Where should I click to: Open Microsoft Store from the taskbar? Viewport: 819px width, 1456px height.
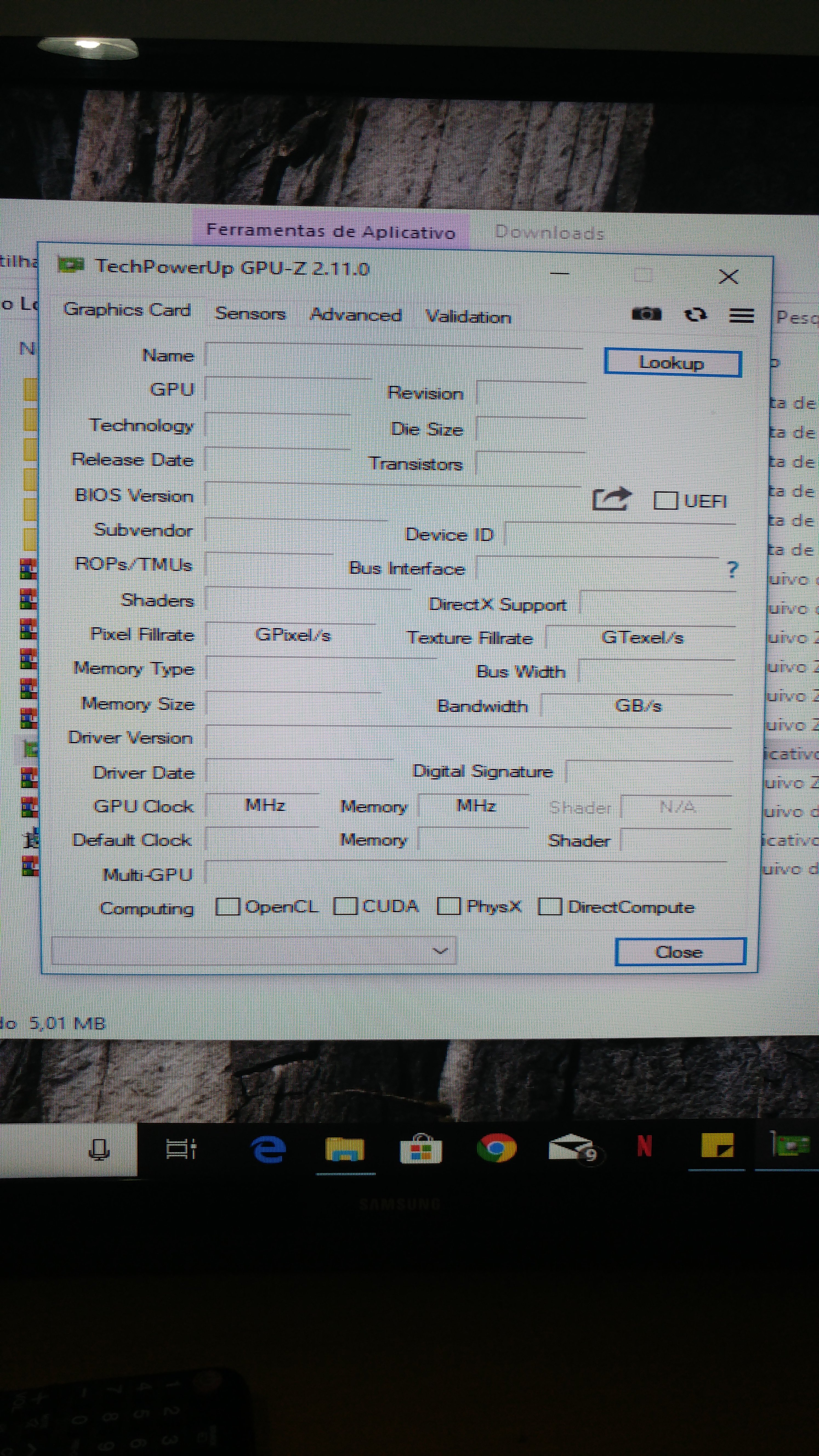[420, 1148]
